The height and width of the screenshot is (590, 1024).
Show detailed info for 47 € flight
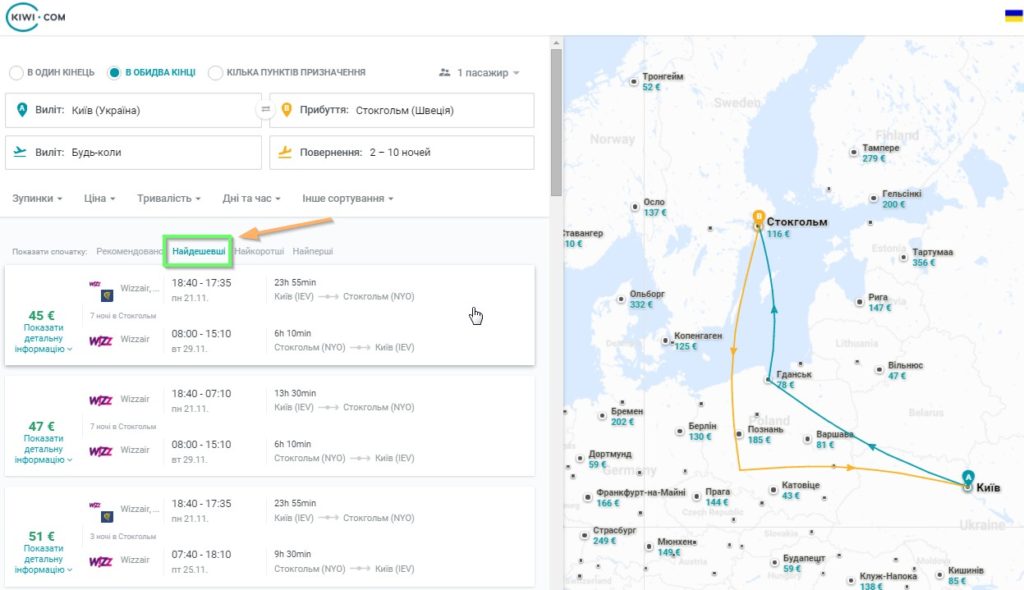(43, 449)
